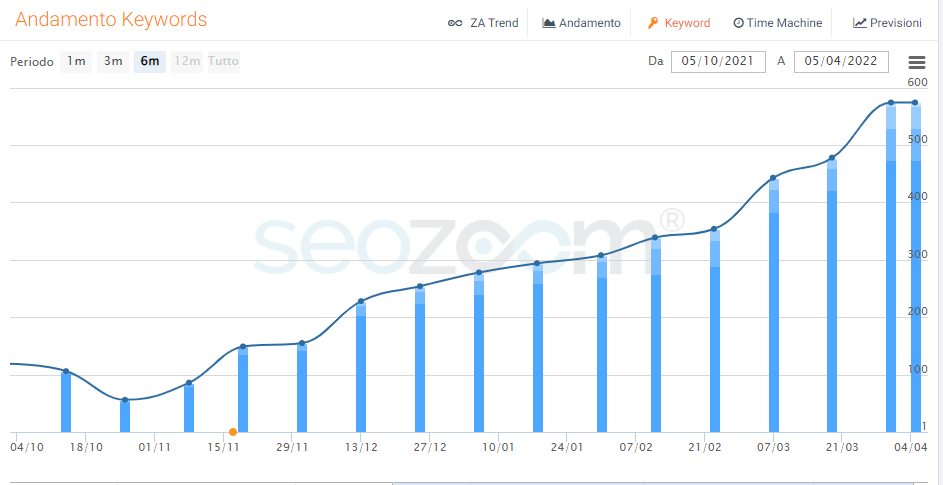This screenshot has width=943, height=485.
Task: Select the 1m period option
Action: pyautogui.click(x=76, y=62)
